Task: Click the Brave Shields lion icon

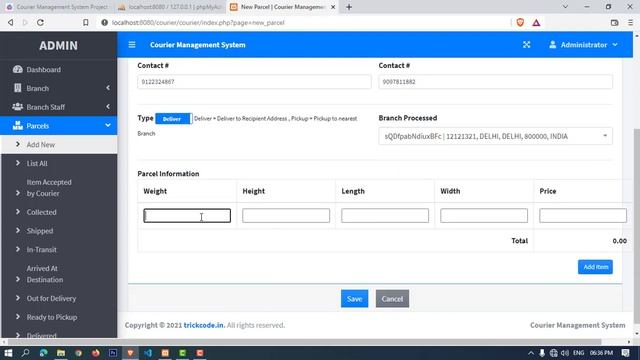Action: pos(520,23)
